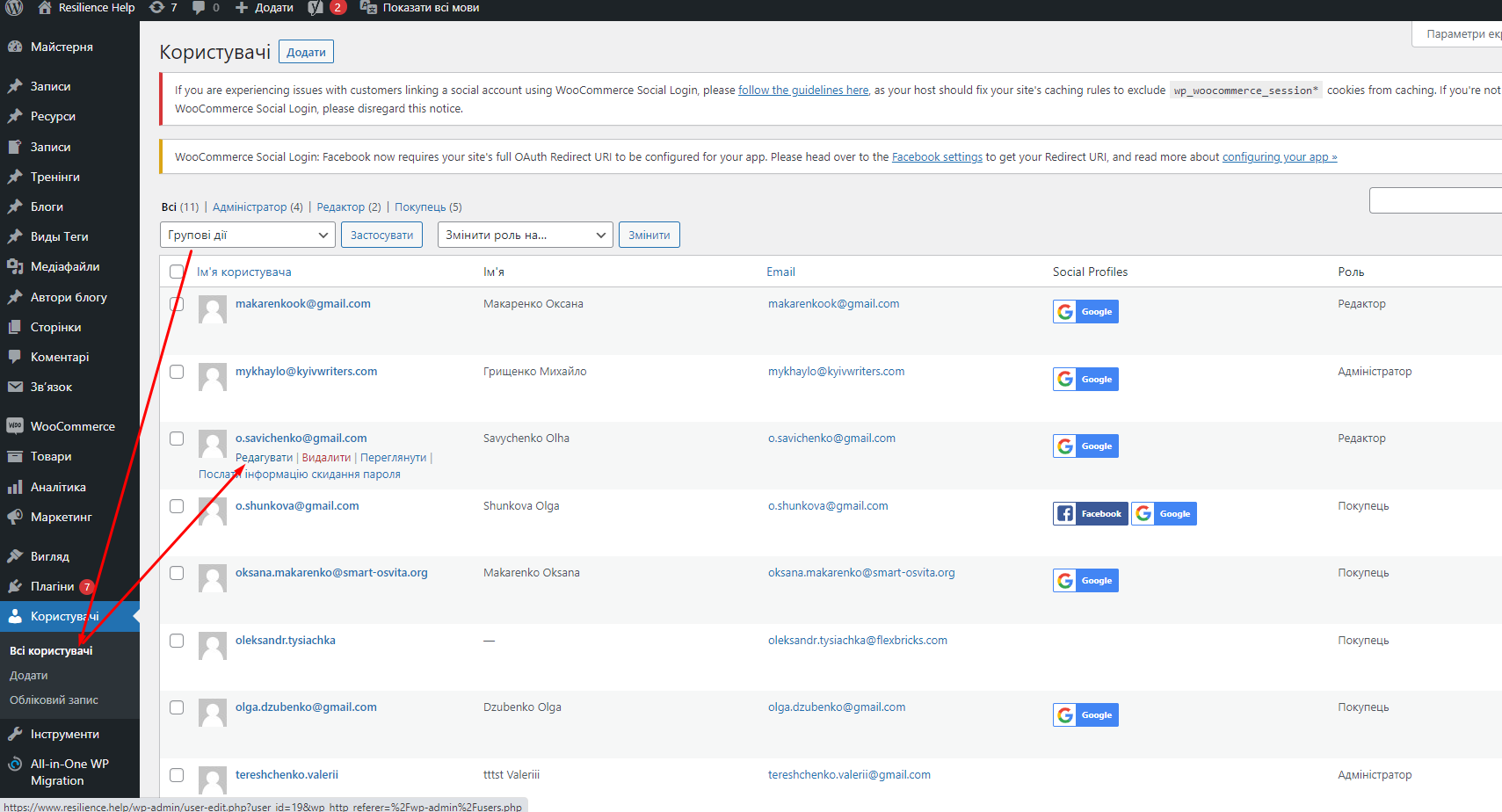
Task: Filter users by Редактор (2)
Action: [349, 207]
